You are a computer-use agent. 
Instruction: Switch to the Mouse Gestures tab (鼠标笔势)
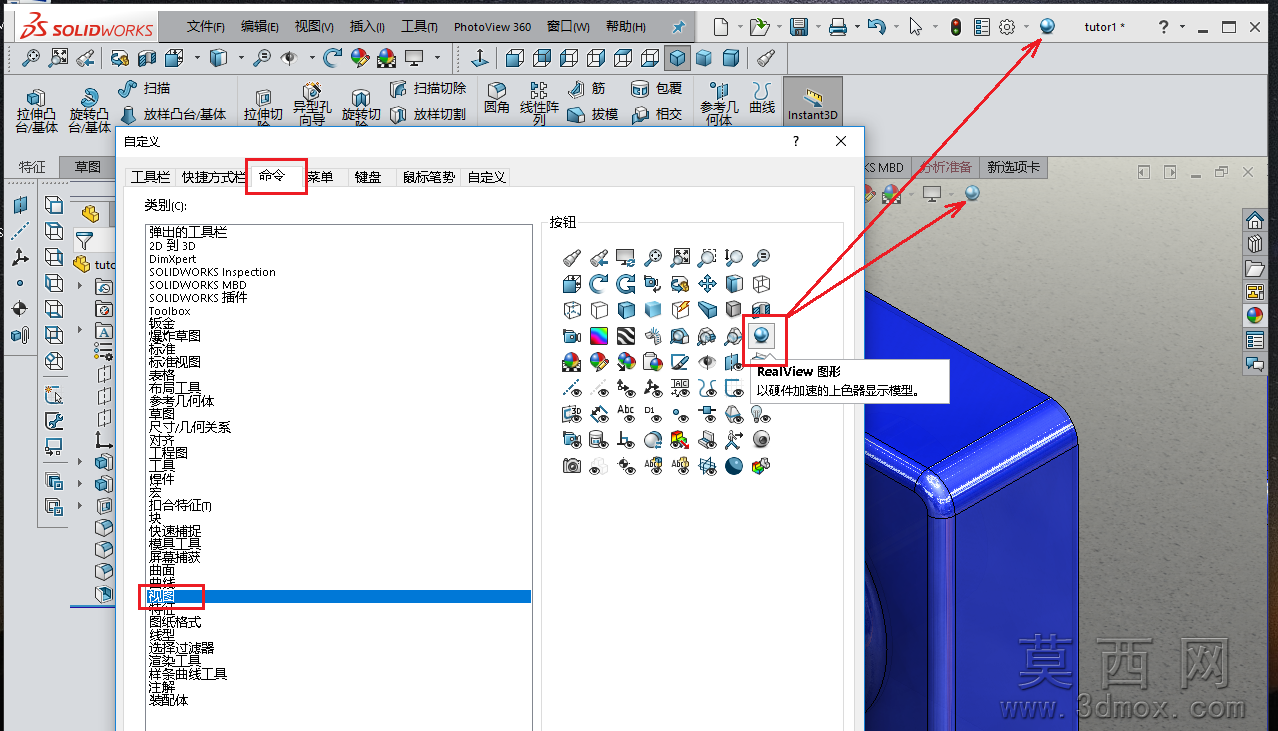pos(428,177)
